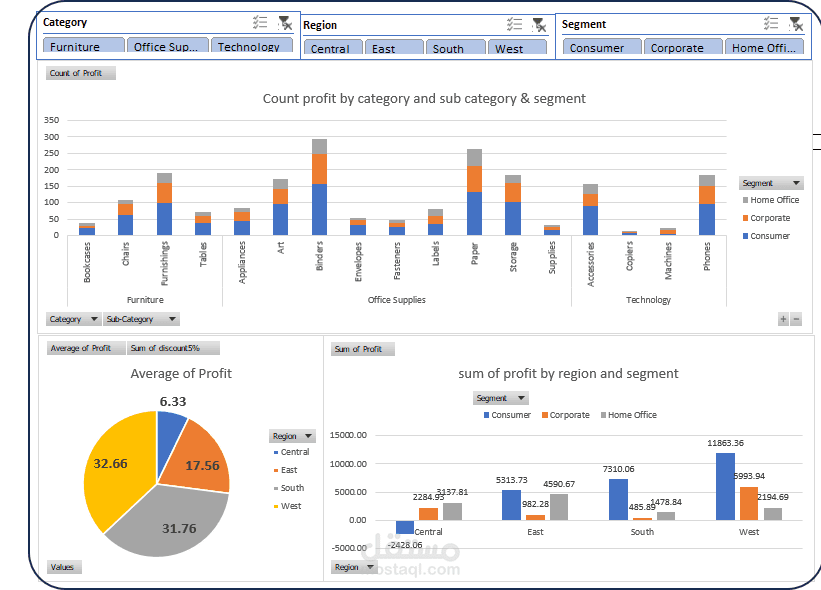821x590 pixels.
Task: Expand entire field with plus button
Action: coord(783,319)
